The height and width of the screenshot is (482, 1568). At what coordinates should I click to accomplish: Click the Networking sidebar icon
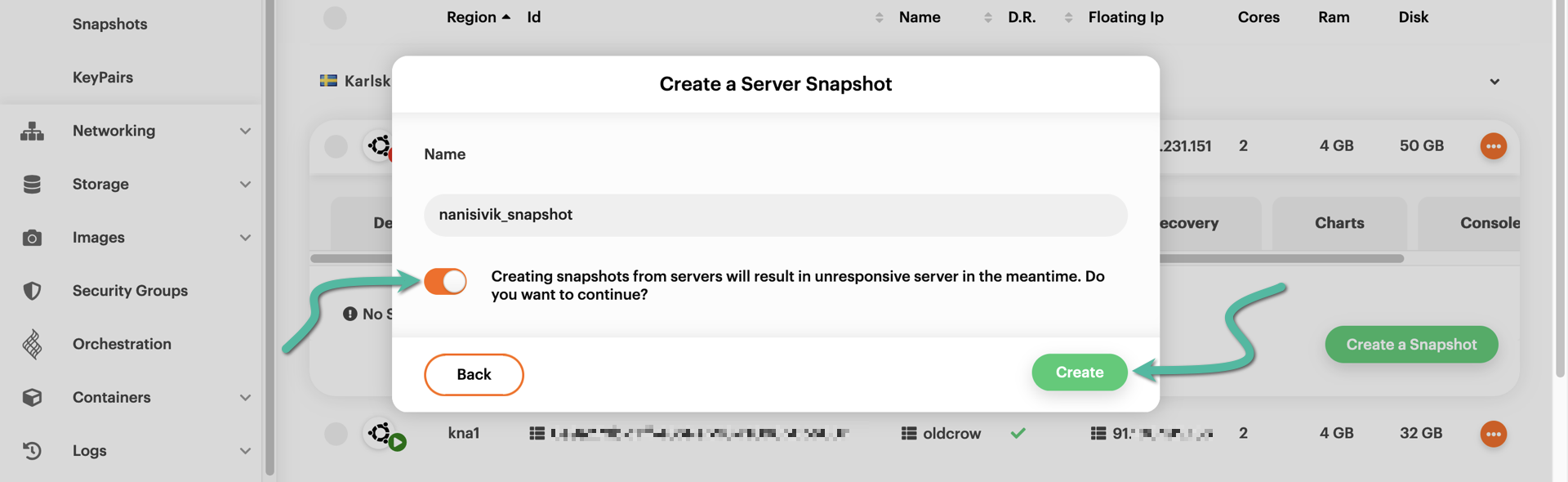pyautogui.click(x=32, y=131)
